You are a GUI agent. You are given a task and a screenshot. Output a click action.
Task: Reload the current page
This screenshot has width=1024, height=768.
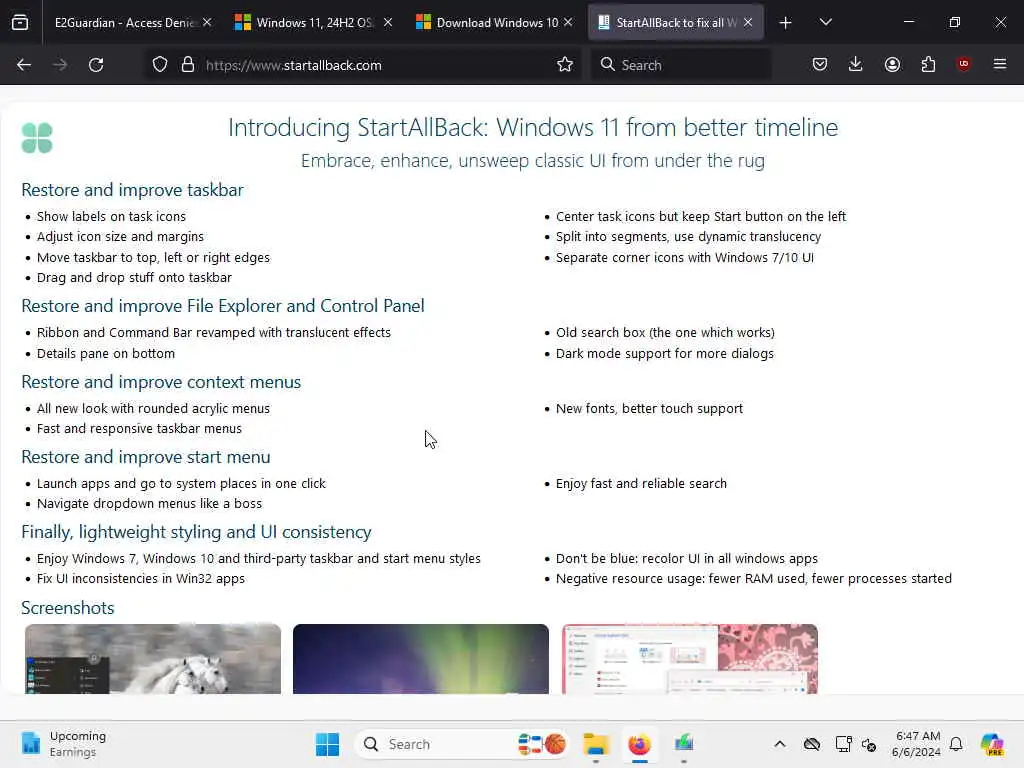click(96, 65)
